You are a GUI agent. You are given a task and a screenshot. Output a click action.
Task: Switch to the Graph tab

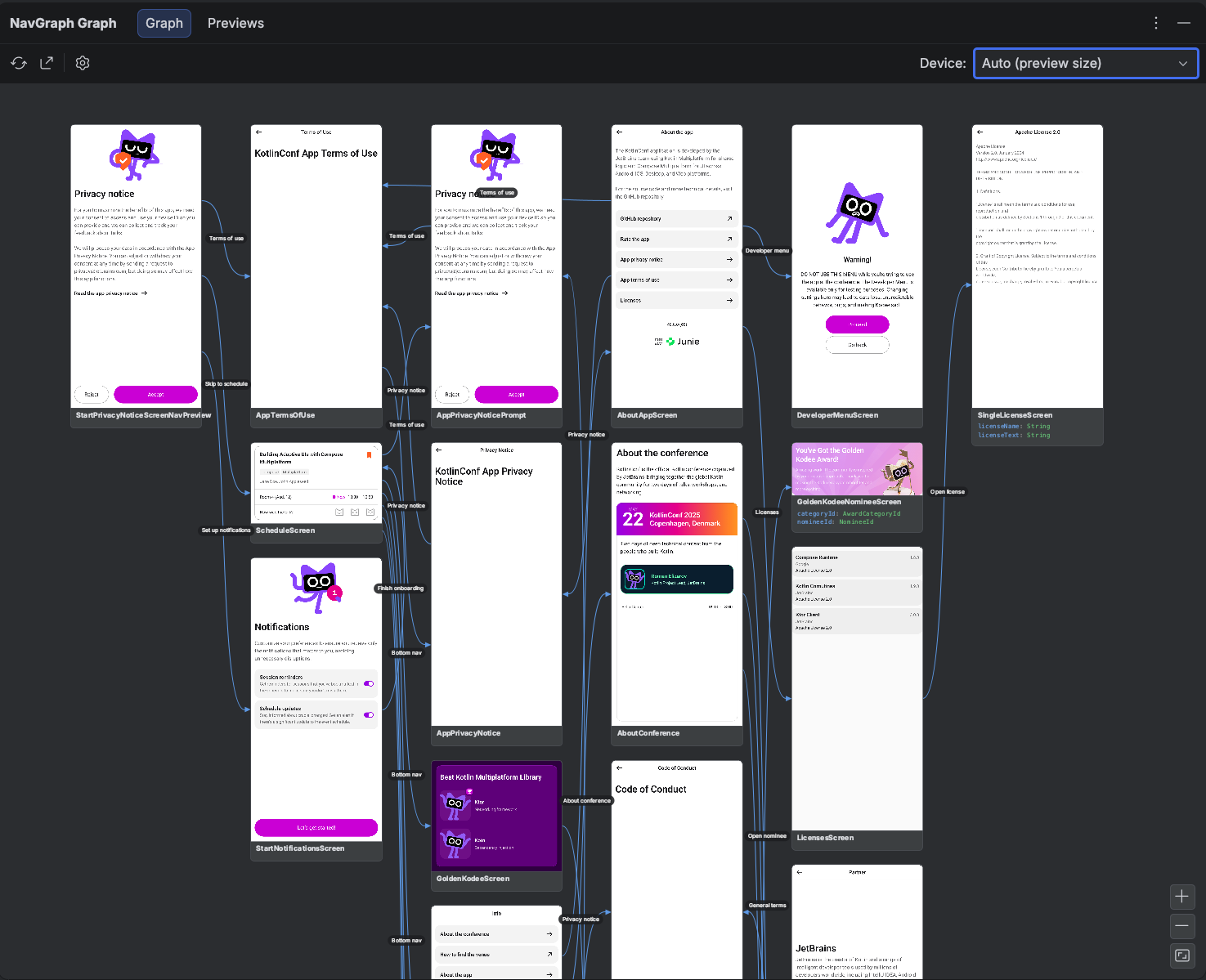pos(164,23)
